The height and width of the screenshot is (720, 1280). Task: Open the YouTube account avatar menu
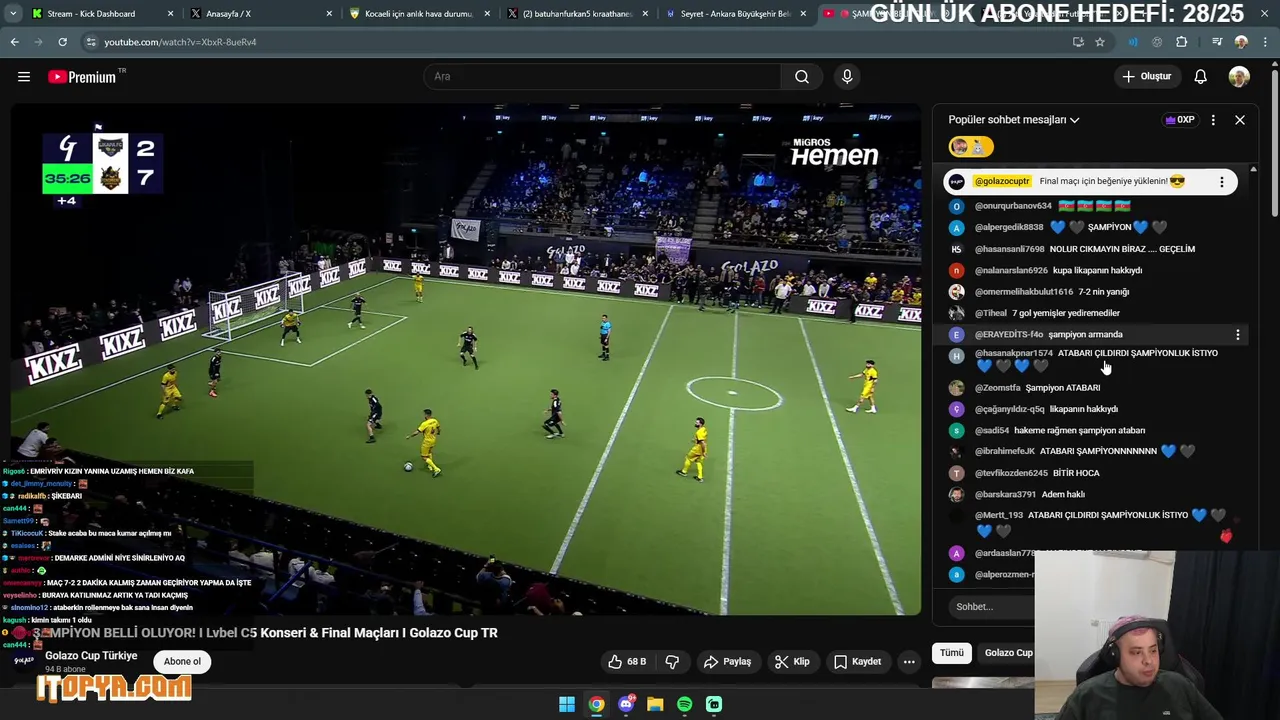point(1239,77)
